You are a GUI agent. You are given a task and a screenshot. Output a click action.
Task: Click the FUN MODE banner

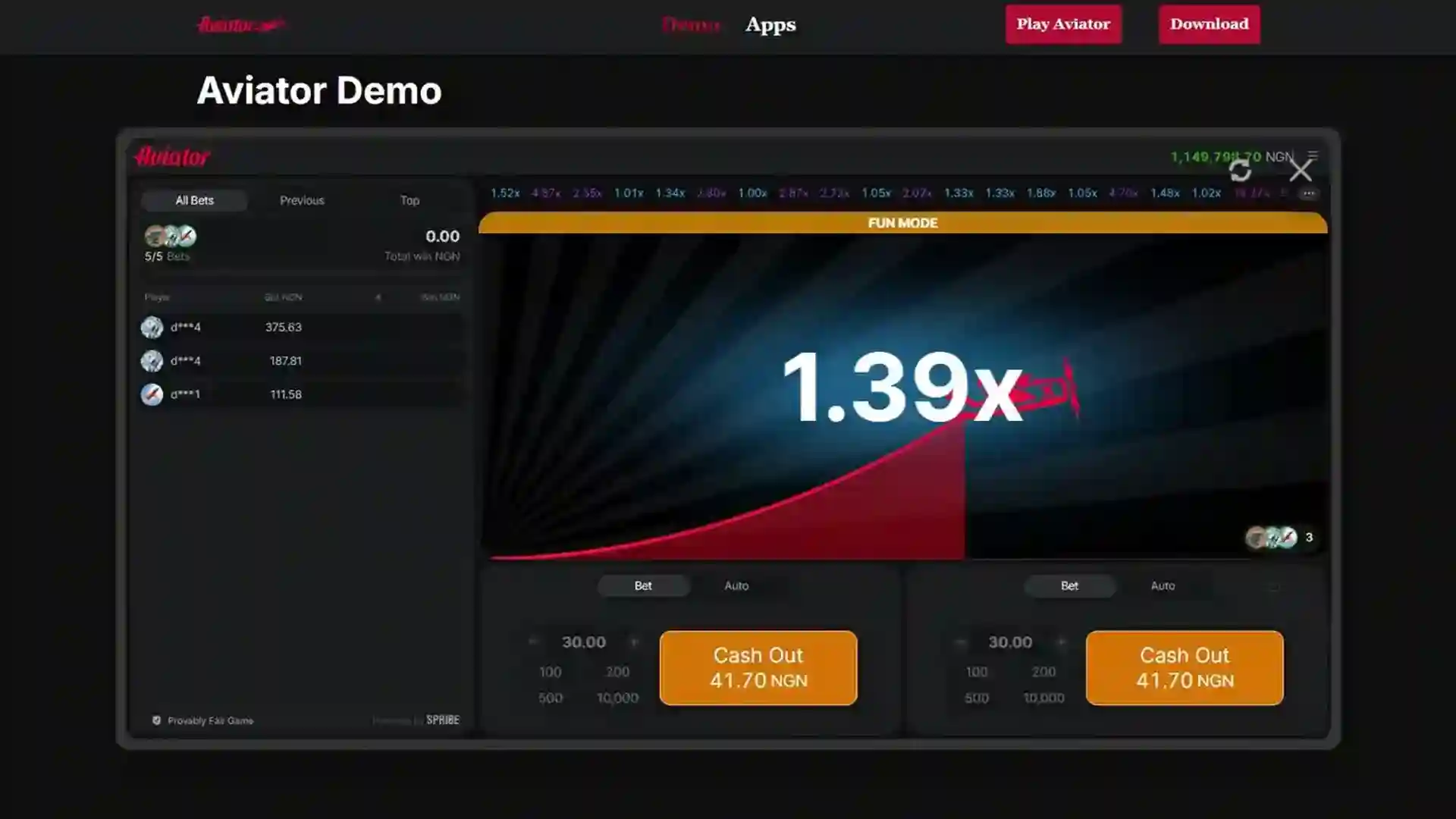(x=902, y=223)
